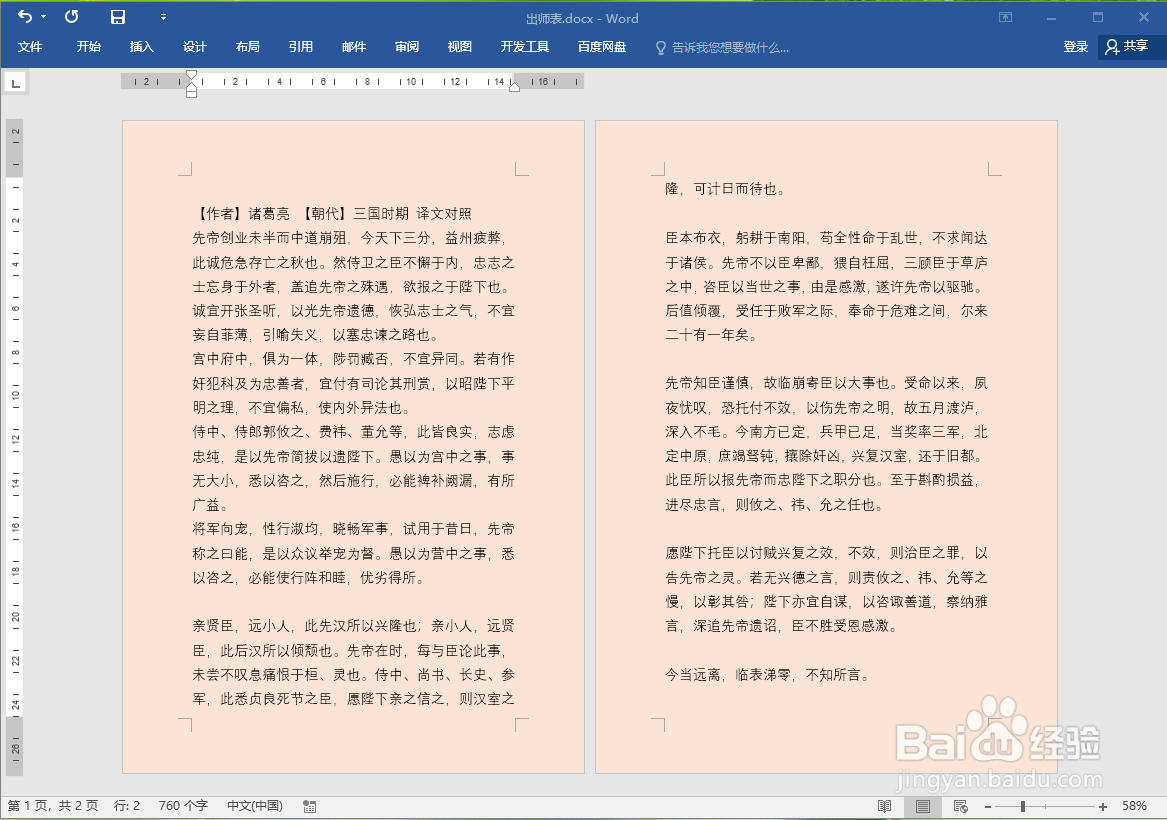
Task: Click the Undo icon
Action: tap(25, 17)
